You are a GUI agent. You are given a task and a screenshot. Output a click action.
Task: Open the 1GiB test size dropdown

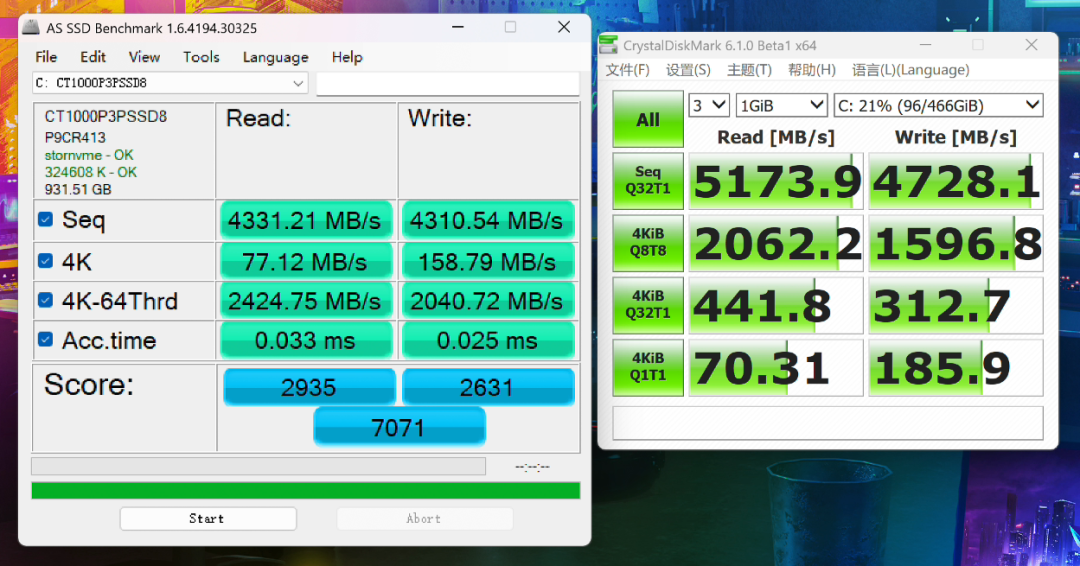782,105
